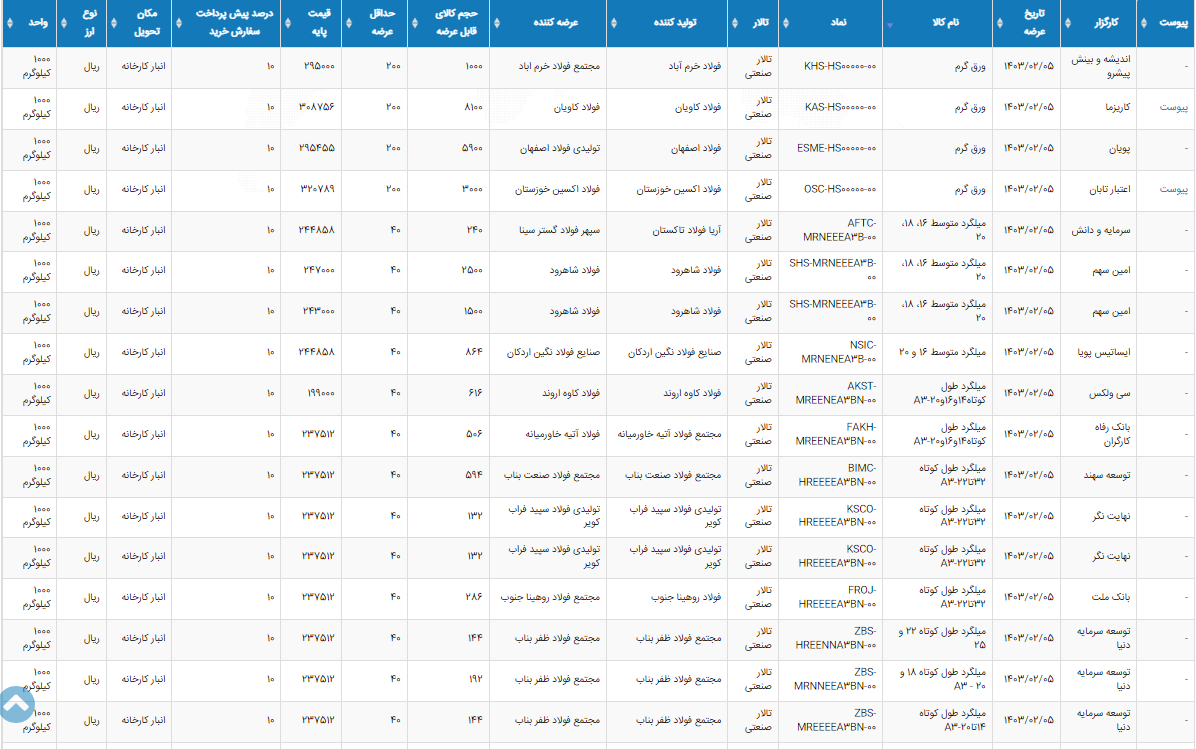Click the symbol cell starting with BIMC-
This screenshot has width=1196, height=749.
838,475
